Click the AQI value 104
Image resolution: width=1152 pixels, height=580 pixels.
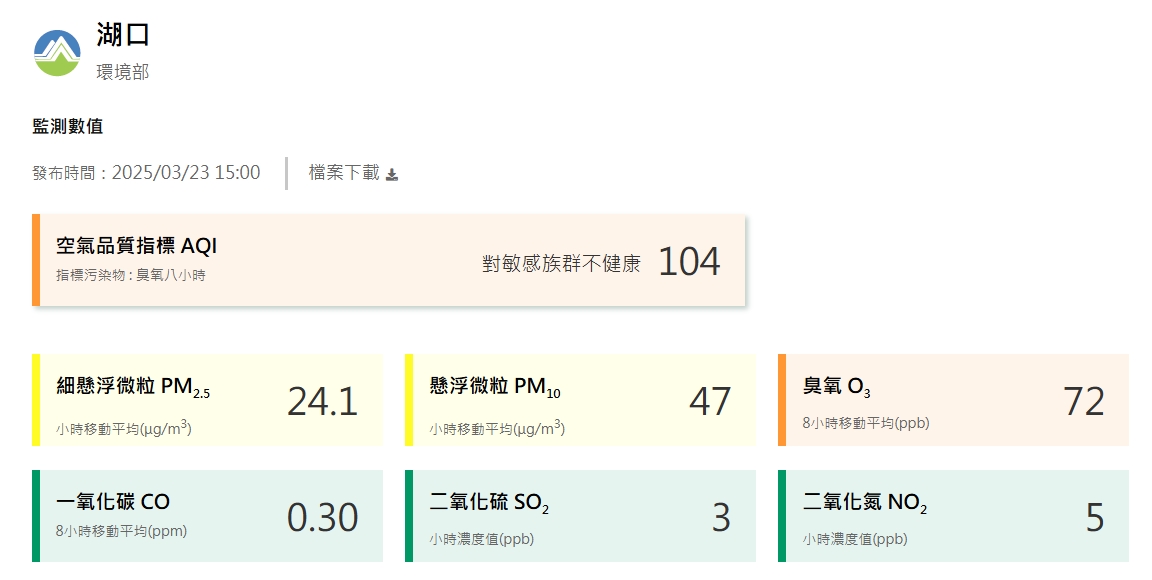point(689,262)
